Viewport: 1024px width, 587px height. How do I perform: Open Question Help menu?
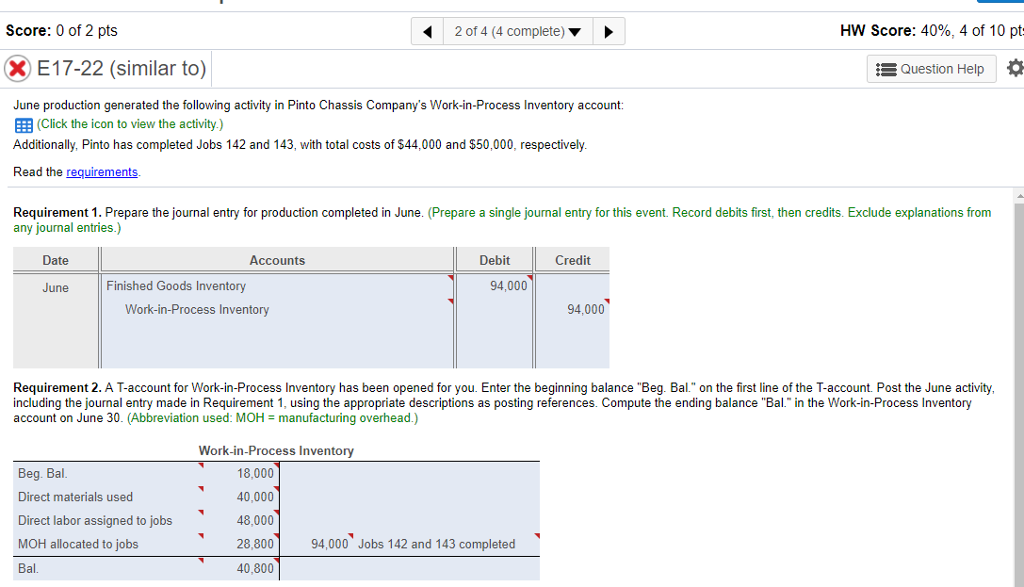931,69
